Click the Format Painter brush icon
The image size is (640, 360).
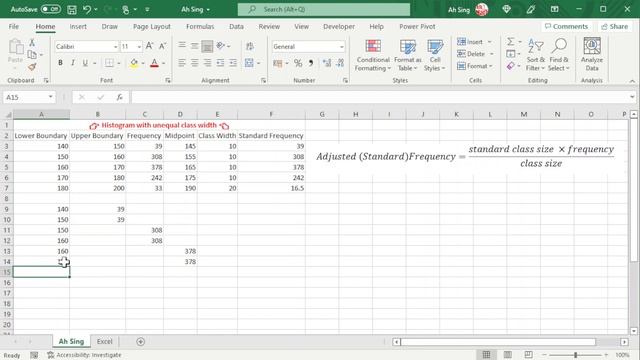click(x=32, y=67)
